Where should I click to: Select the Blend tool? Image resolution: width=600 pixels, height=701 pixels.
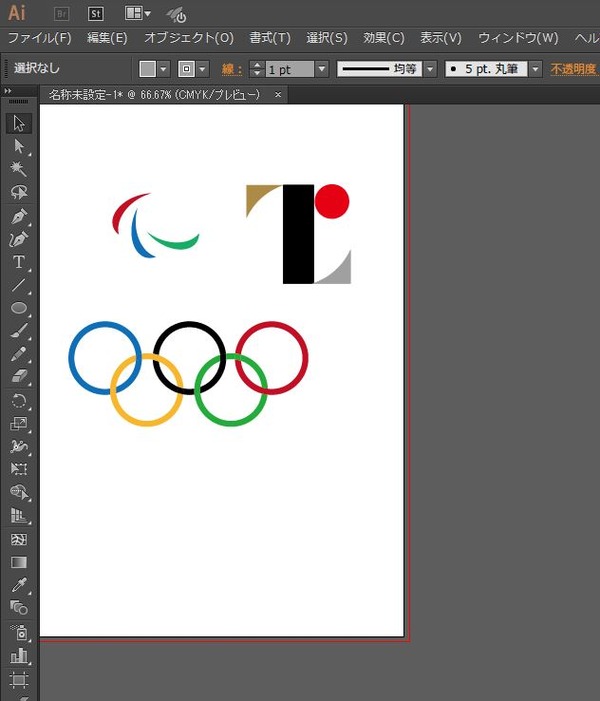click(19, 608)
